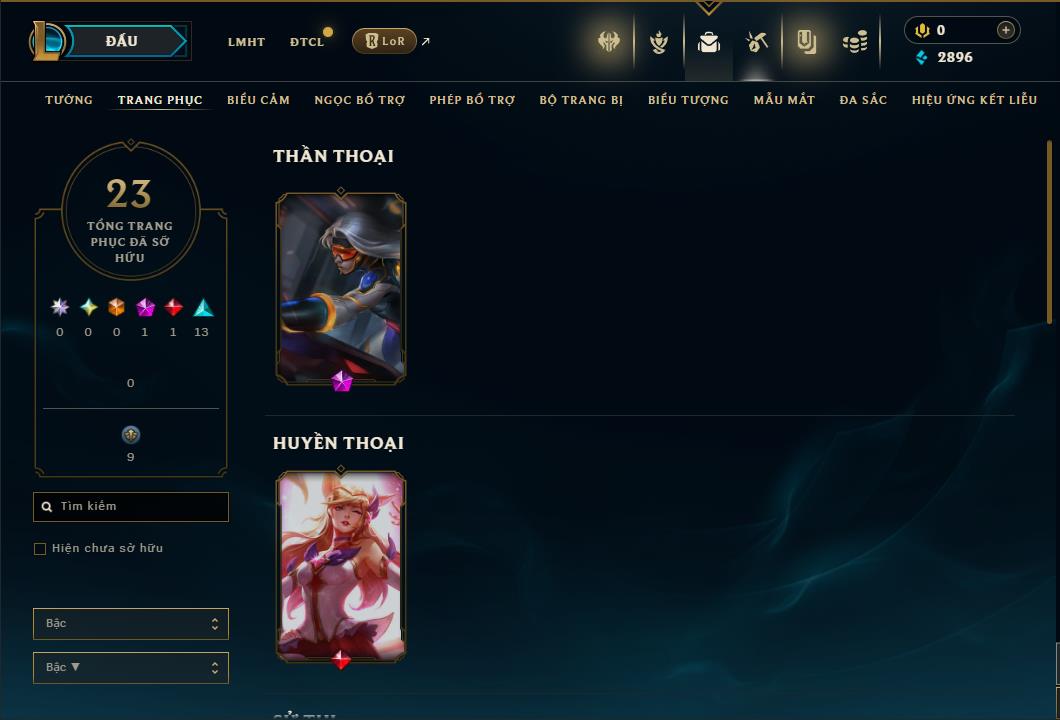Viewport: 1060px width, 720px height.
Task: Expand the "Bậc ▼" sort dropdown
Action: coord(130,667)
